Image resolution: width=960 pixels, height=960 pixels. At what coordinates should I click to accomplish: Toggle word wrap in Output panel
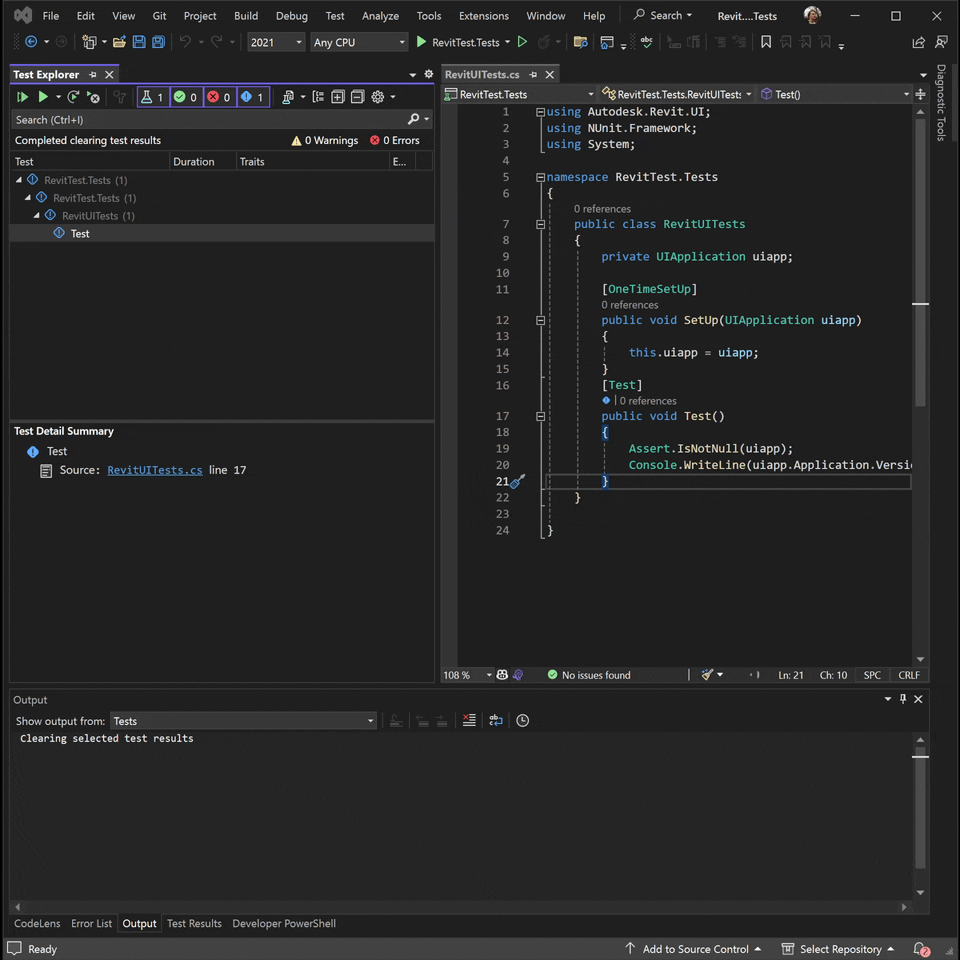(x=496, y=720)
